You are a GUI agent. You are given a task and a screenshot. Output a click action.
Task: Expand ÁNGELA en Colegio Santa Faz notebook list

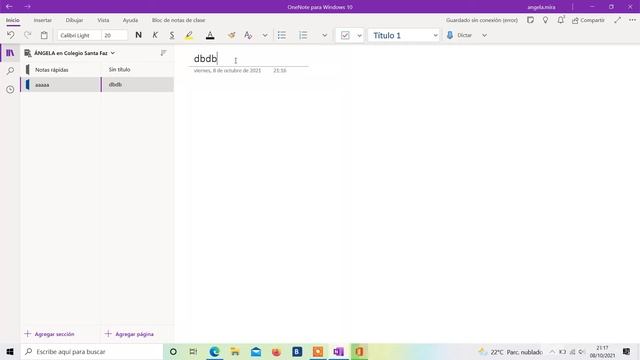70,53
